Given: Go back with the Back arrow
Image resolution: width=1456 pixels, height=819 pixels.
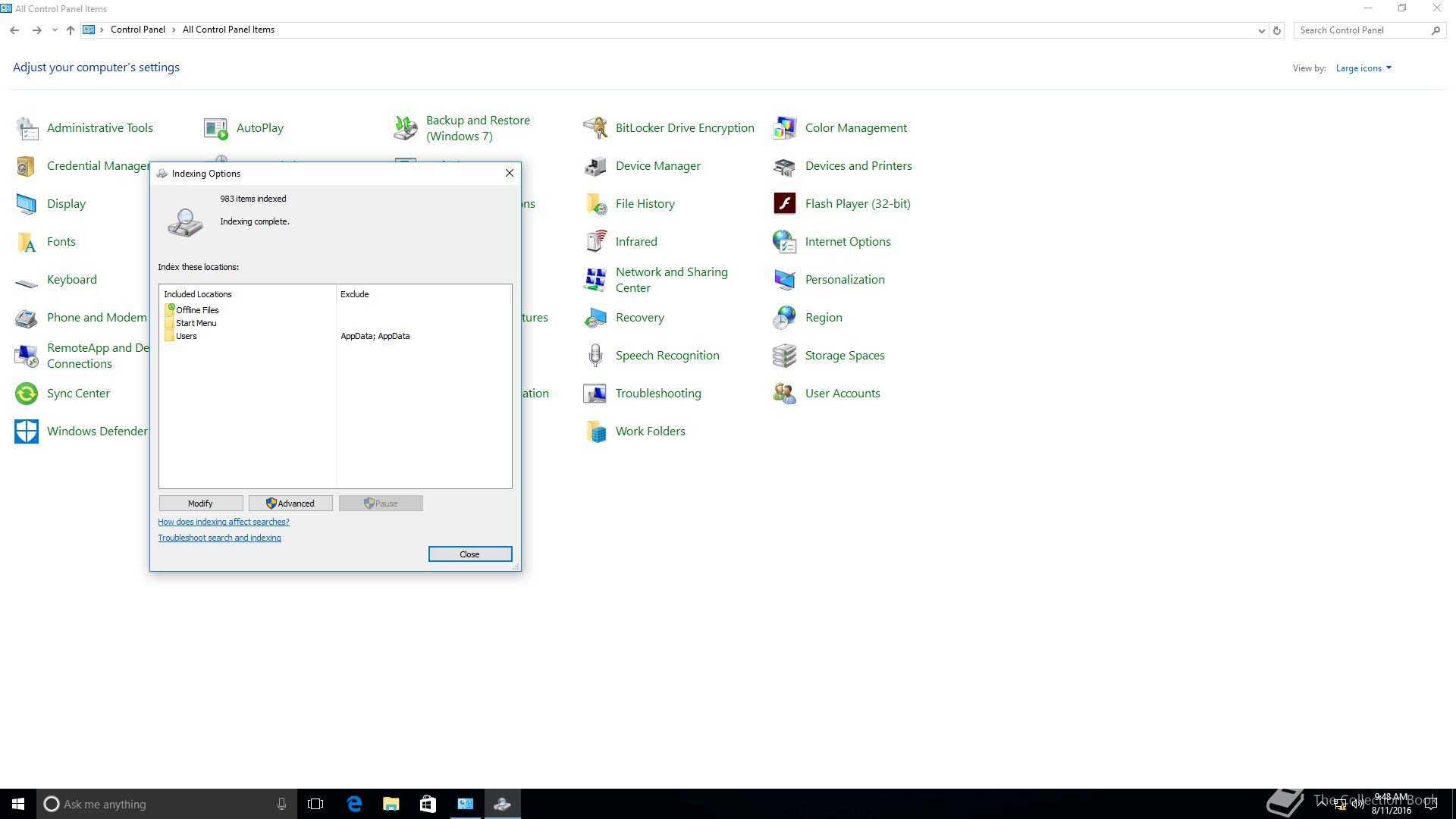Looking at the screenshot, I should pyautogui.click(x=14, y=30).
